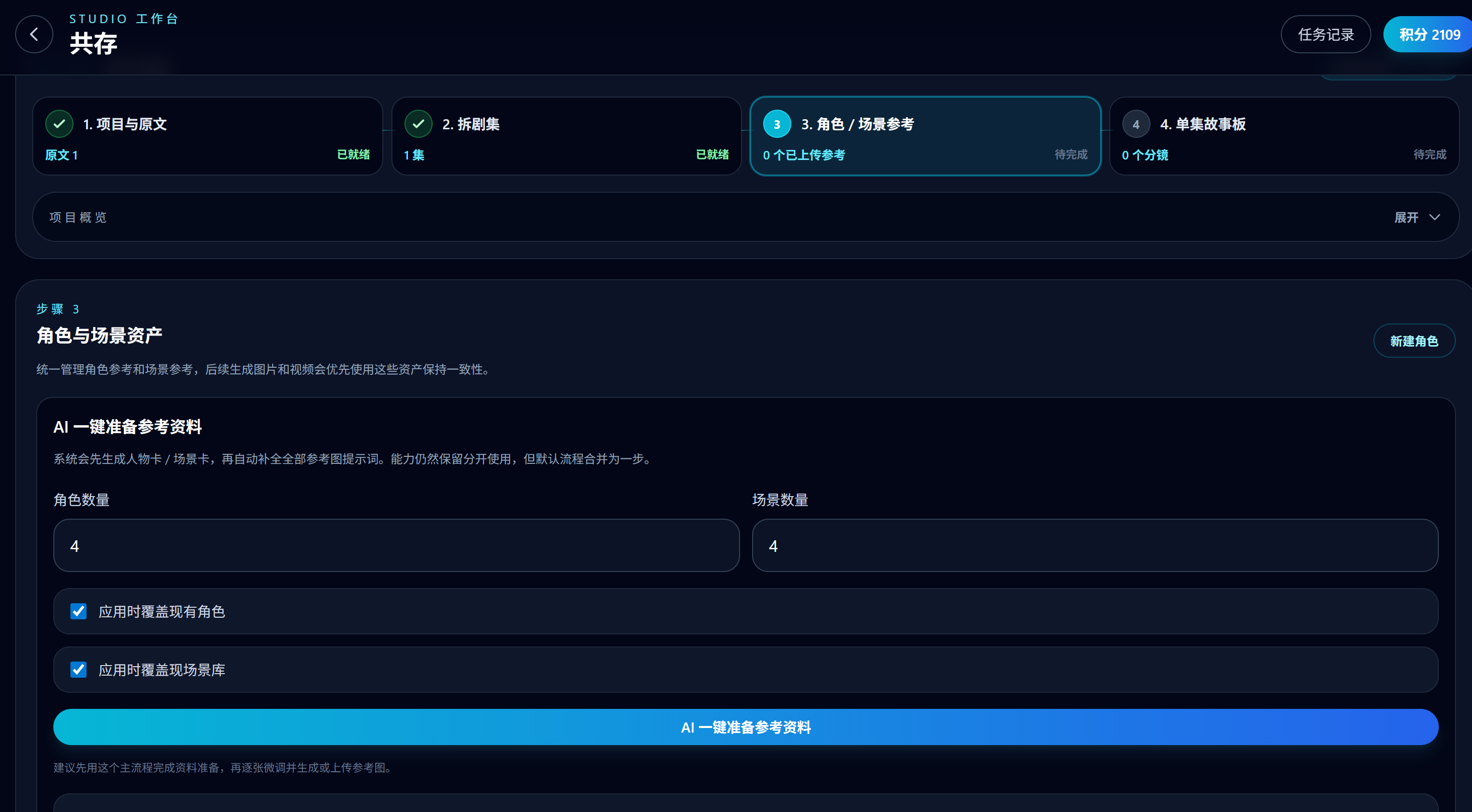The height and width of the screenshot is (812, 1472).
Task: Focus the 角色数量 input field
Action: (x=396, y=546)
